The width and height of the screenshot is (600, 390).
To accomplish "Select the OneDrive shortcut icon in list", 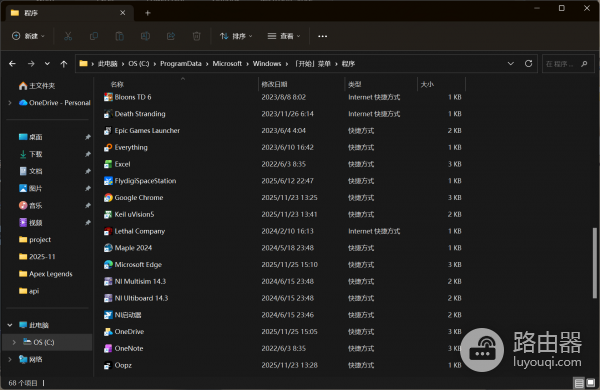I will point(108,332).
